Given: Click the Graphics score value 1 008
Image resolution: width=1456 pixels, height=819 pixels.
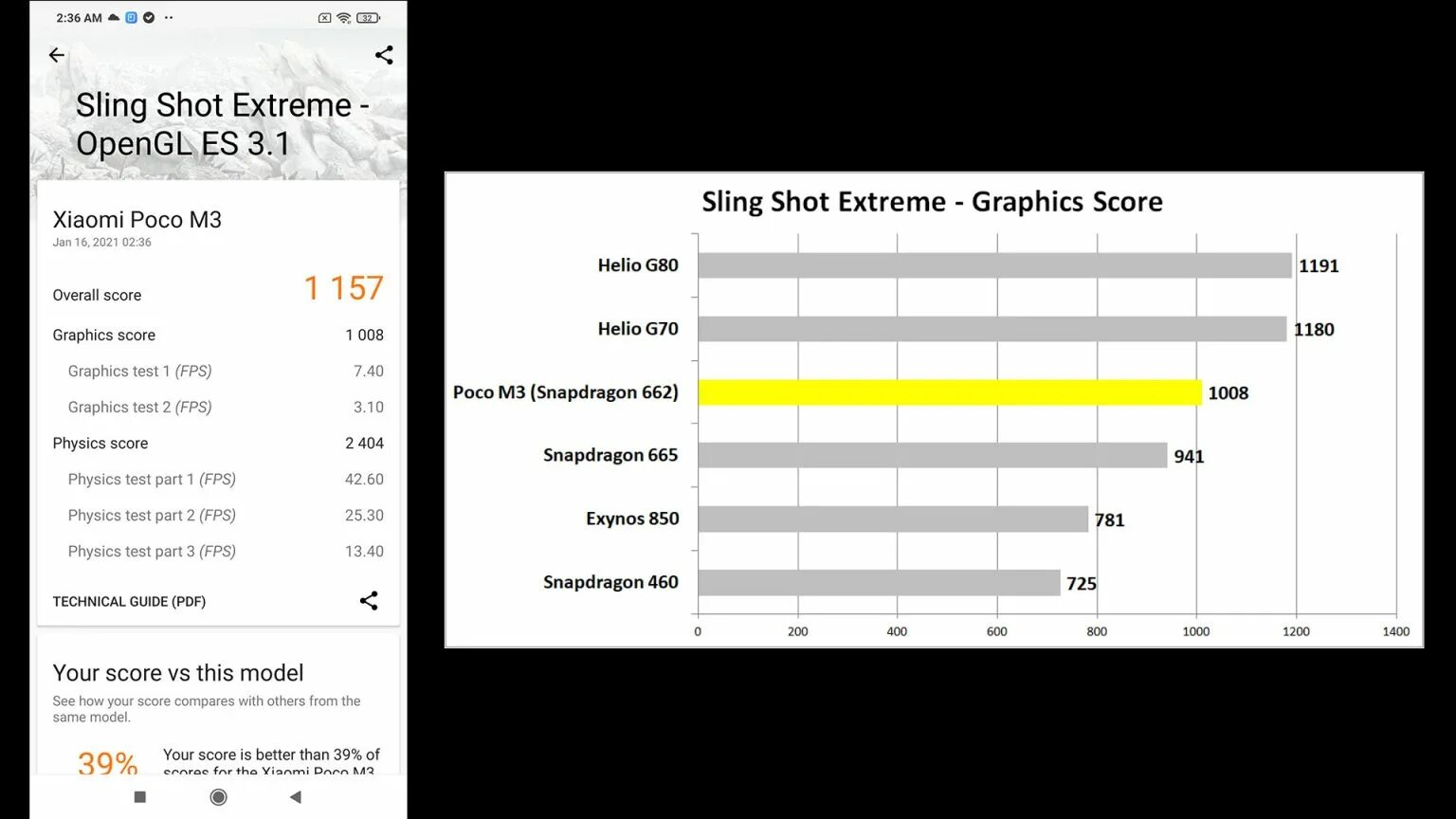Looking at the screenshot, I should point(364,336).
